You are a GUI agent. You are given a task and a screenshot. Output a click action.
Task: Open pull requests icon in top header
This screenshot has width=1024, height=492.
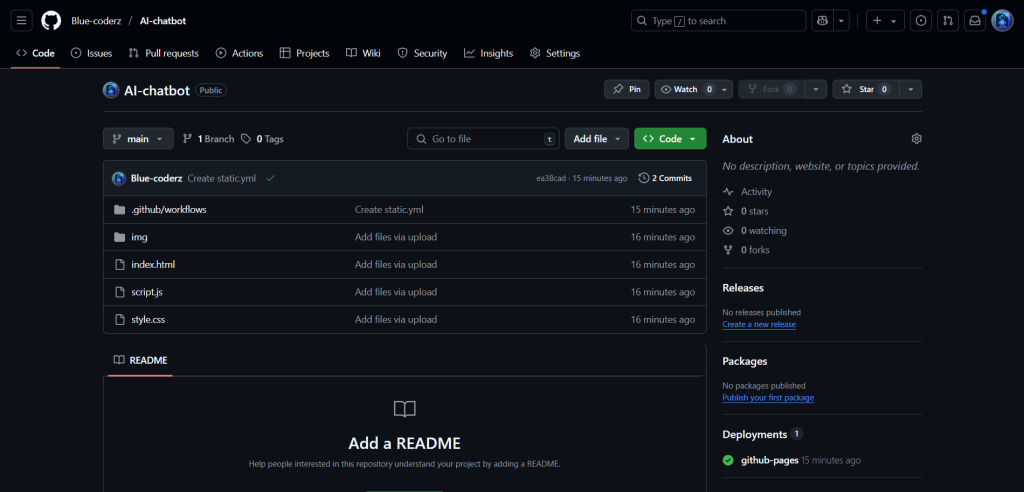(x=948, y=21)
